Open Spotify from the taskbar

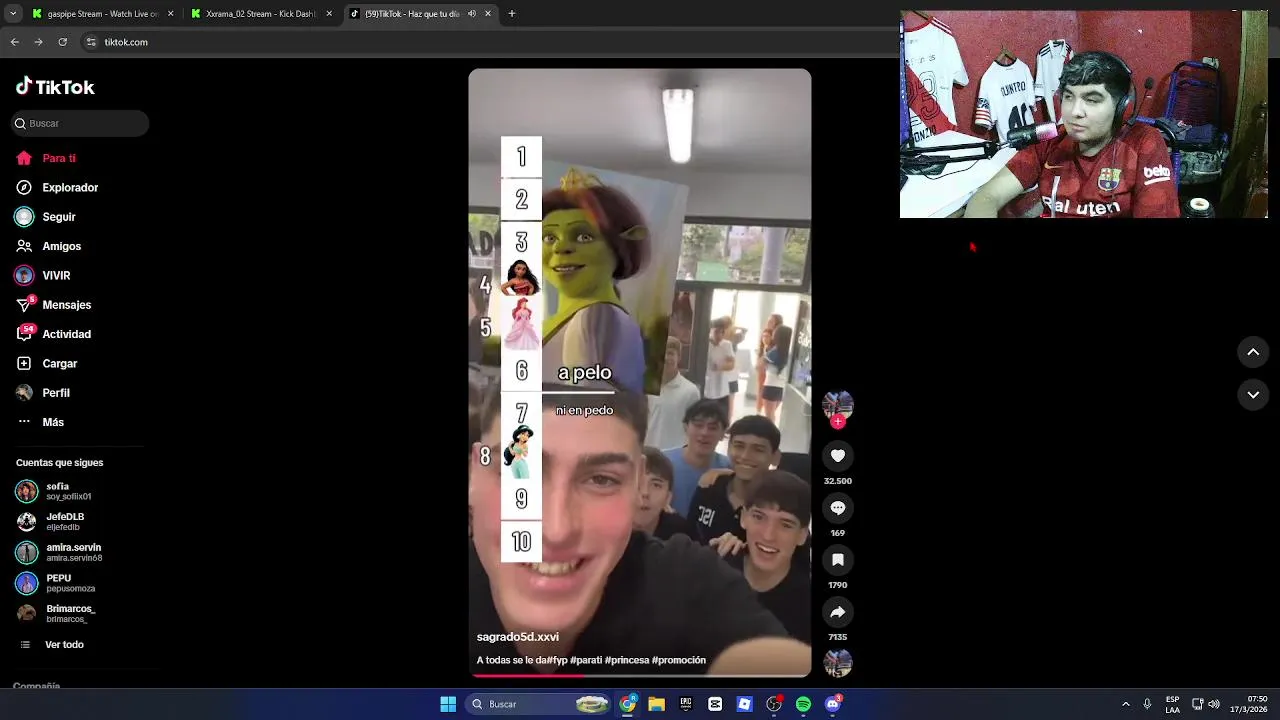click(x=803, y=704)
